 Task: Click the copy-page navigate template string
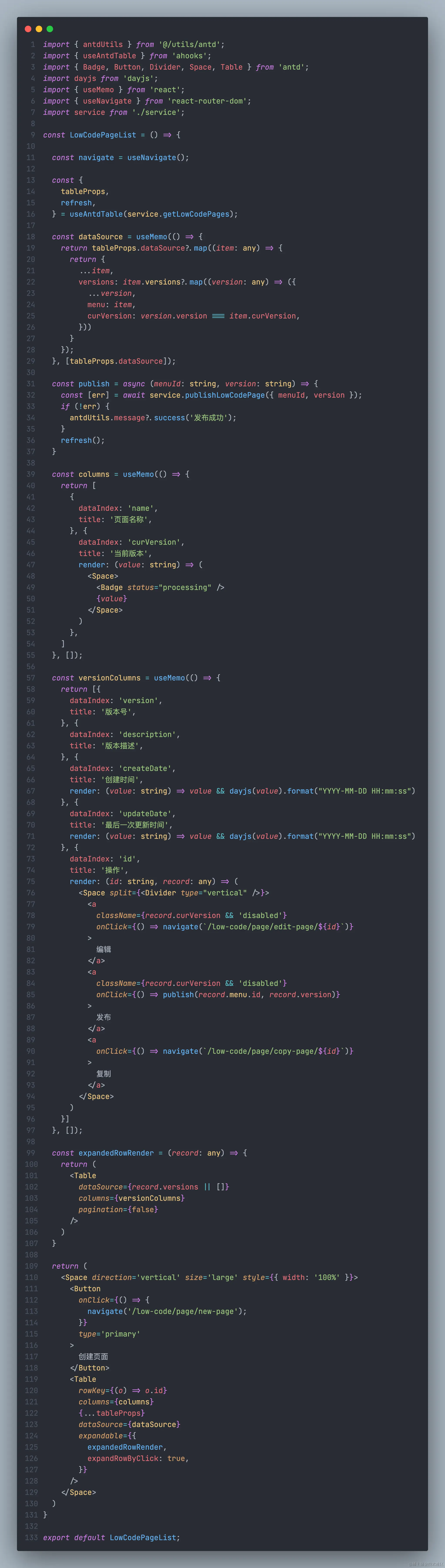click(x=274, y=1051)
